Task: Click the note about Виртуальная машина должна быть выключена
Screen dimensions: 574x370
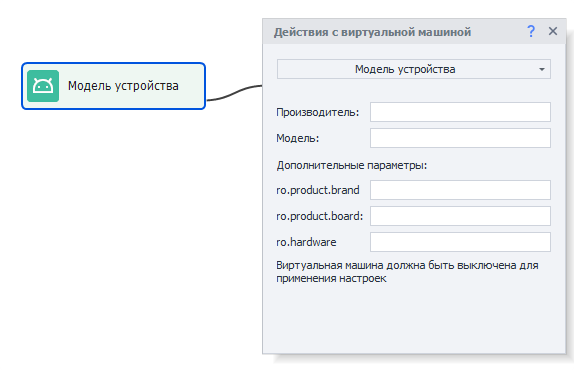Action: 407,272
